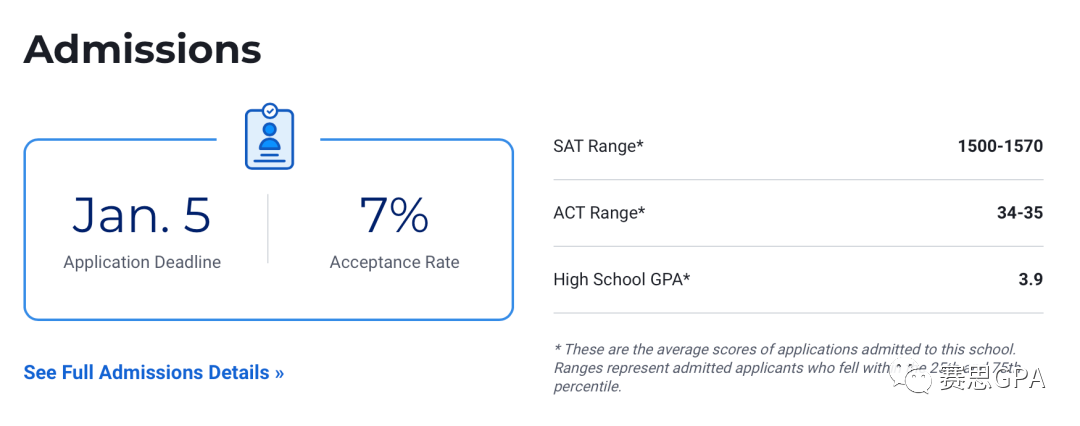Click the vertical divider inside the deadline card

[x=268, y=229]
